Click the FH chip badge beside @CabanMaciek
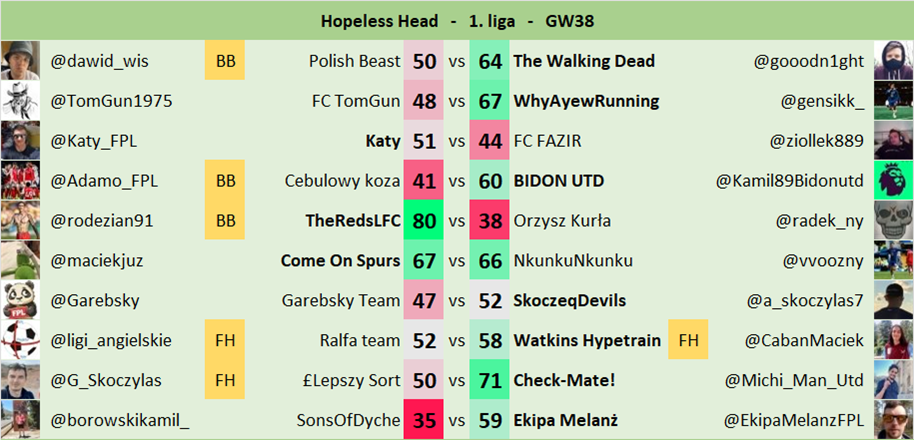The width and height of the screenshot is (914, 440). (x=687, y=341)
